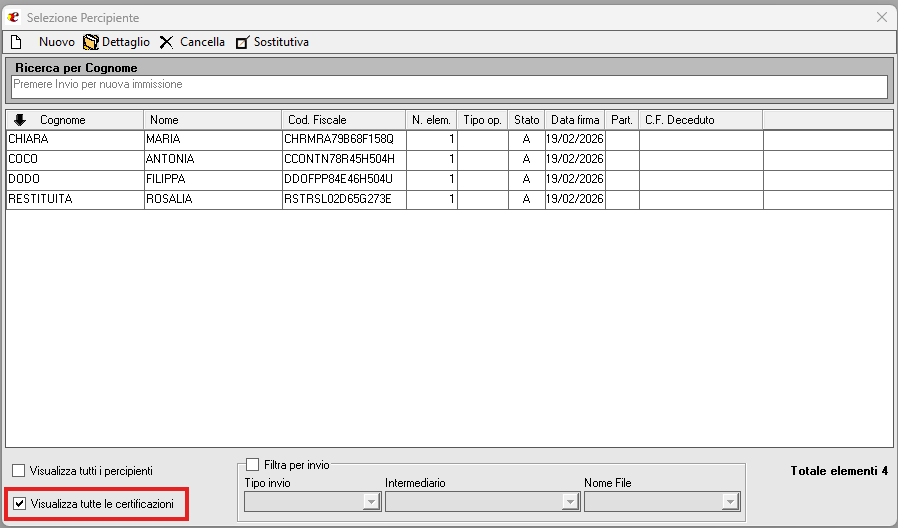Click the Dettaglio folder icon
The image size is (898, 528).
90,42
